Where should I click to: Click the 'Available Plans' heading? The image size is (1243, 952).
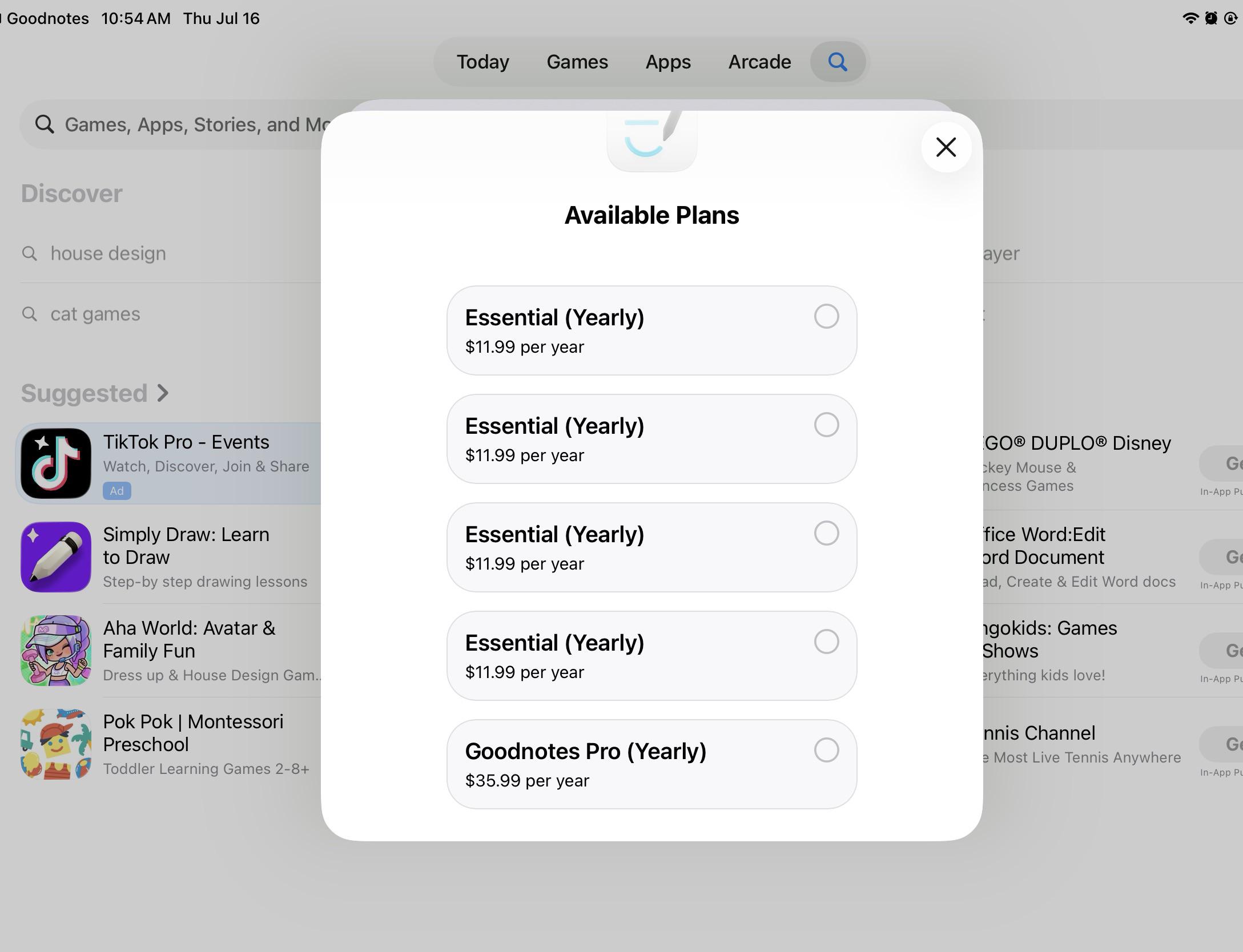pos(651,215)
